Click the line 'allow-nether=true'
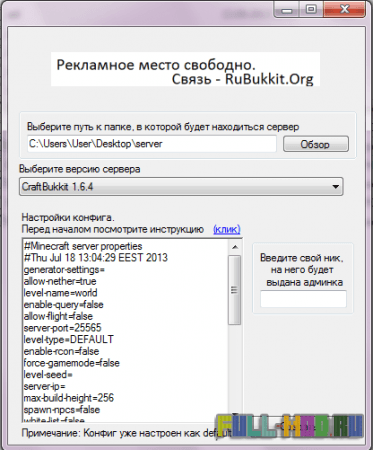Screen dimensions: 373x450 (x=60, y=281)
